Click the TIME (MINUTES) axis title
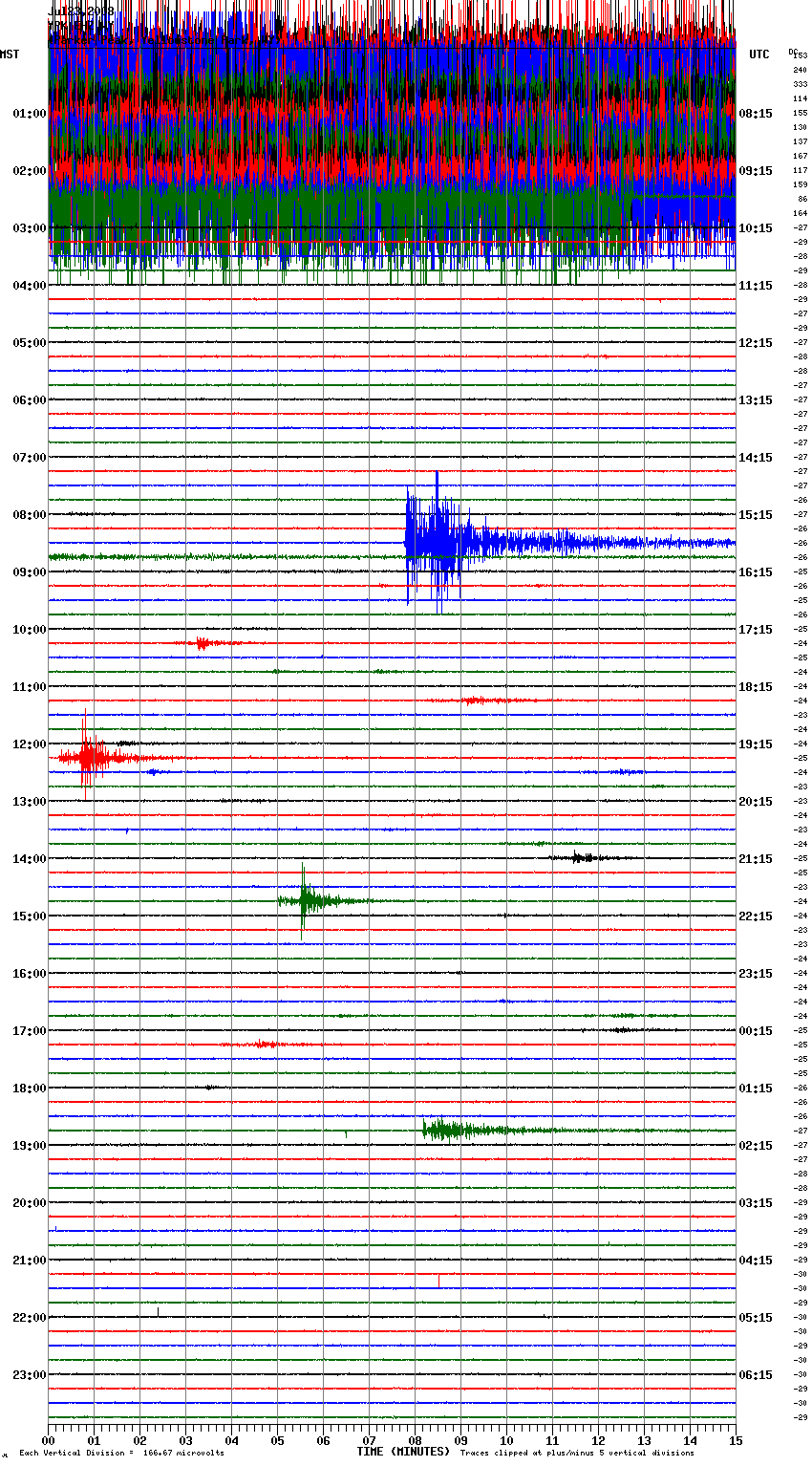The width and height of the screenshot is (812, 1466). click(x=403, y=1452)
